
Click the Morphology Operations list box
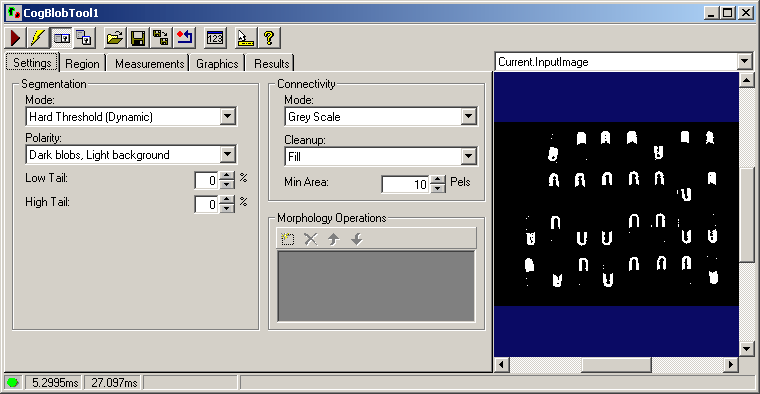click(376, 286)
